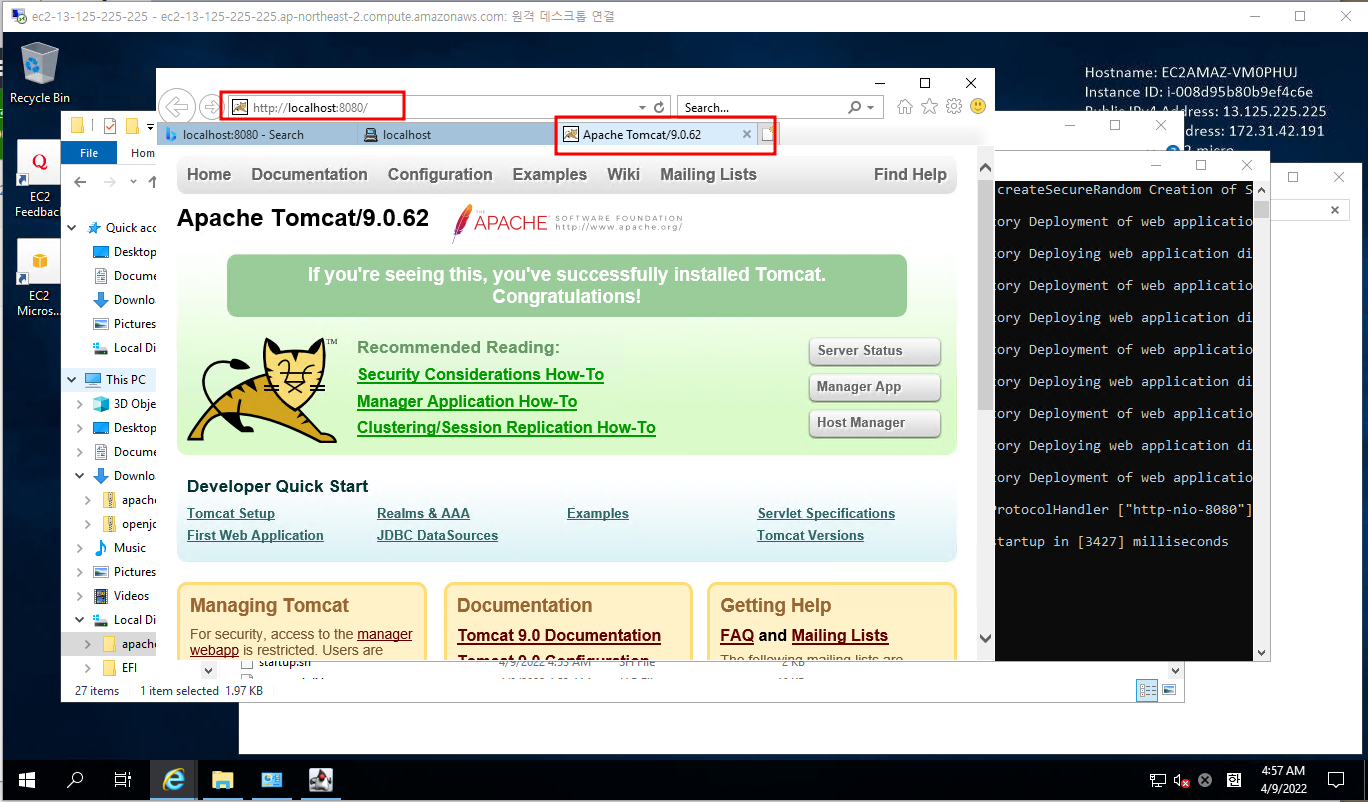Open the search provider dropdown arrow
This screenshot has height=802, width=1368.
(871, 107)
